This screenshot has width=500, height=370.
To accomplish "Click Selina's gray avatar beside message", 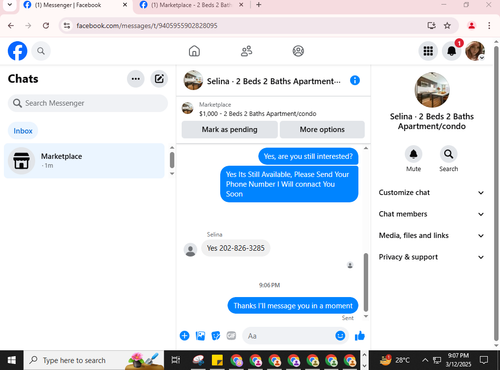I will (190, 250).
